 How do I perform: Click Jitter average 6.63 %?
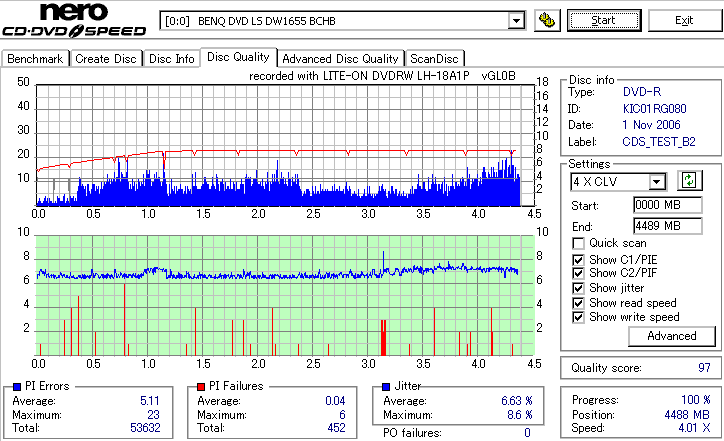click(x=517, y=401)
